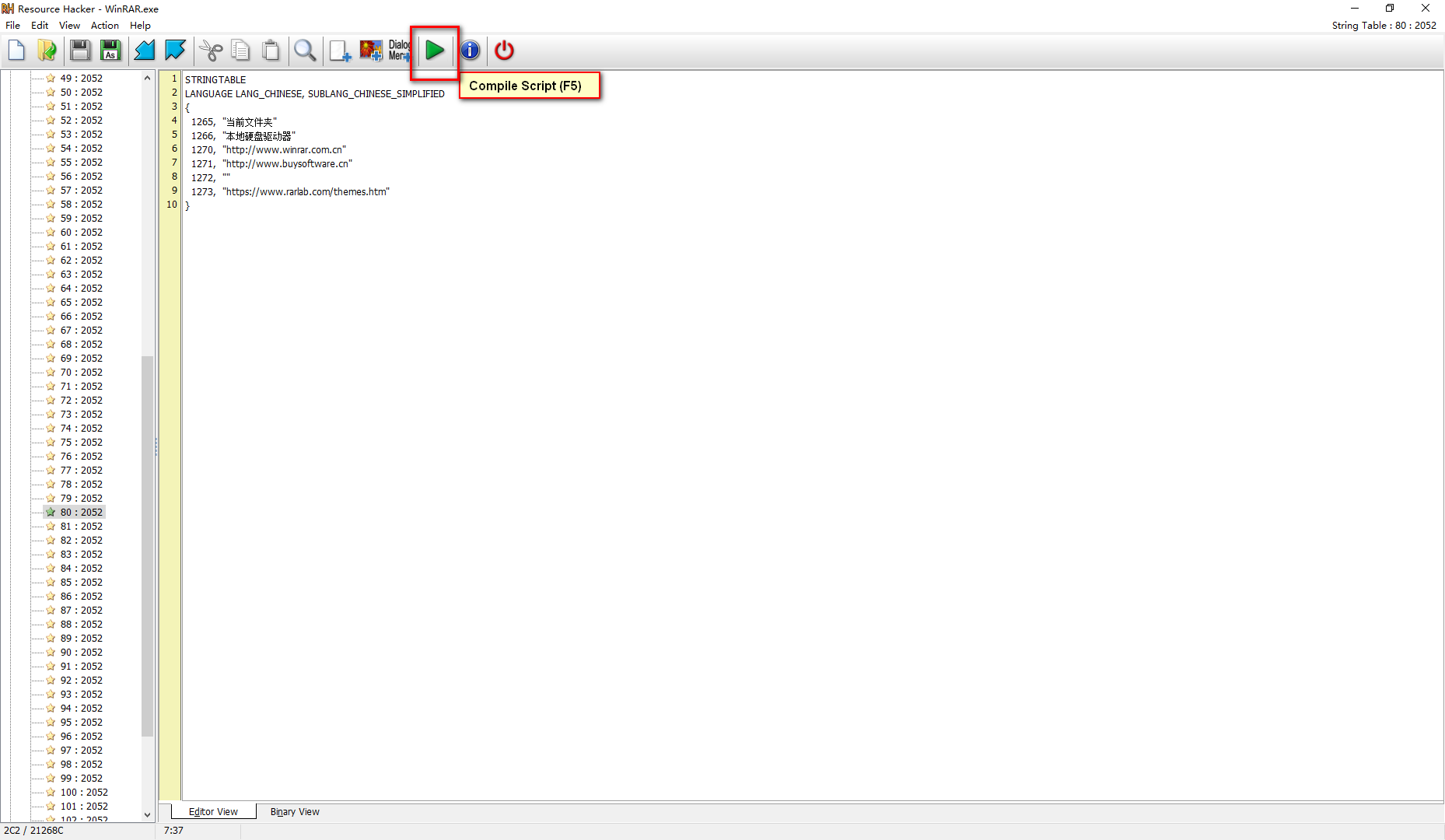1445x840 pixels.
Task: Click line number 10 in gutter
Action: (171, 205)
